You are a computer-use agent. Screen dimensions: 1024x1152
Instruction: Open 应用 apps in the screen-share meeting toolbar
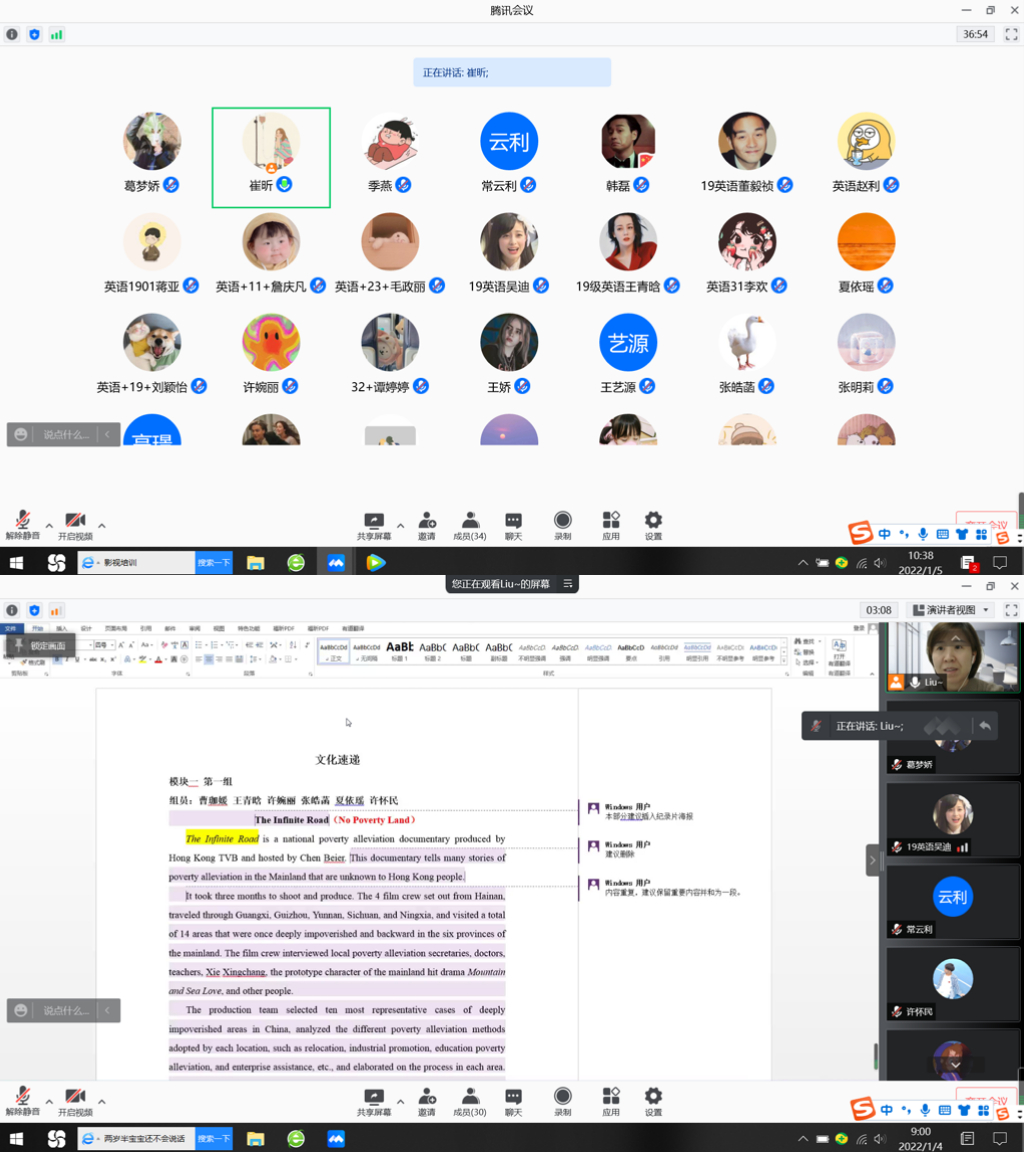coord(611,1101)
